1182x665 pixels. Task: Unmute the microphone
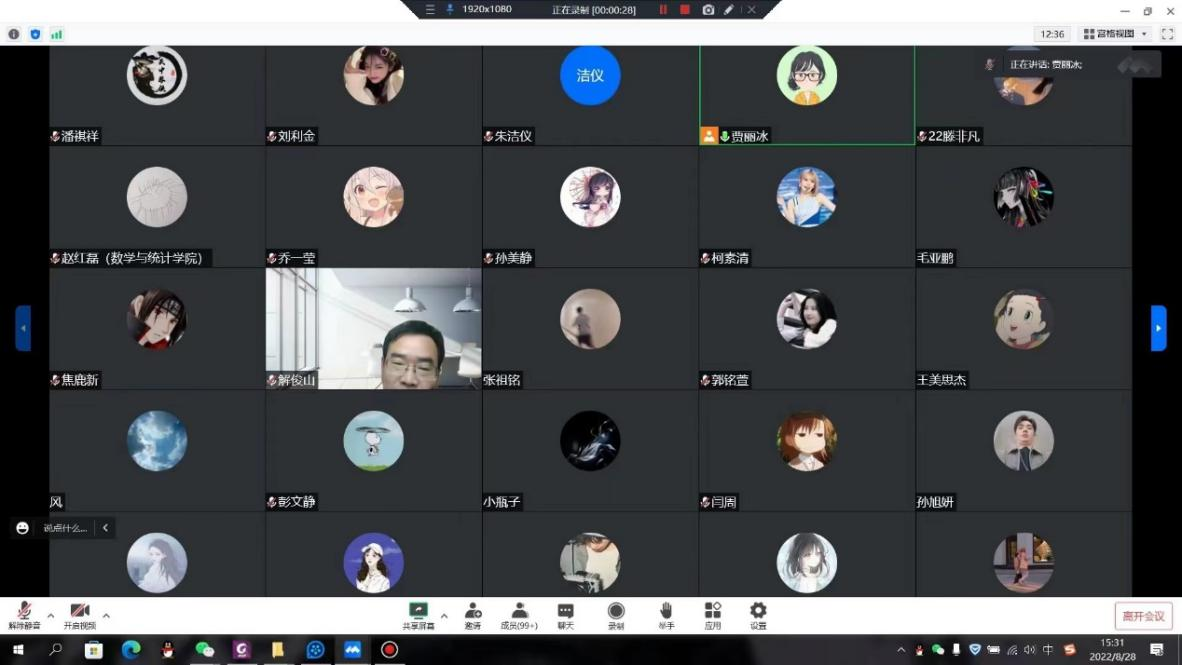[24, 615]
